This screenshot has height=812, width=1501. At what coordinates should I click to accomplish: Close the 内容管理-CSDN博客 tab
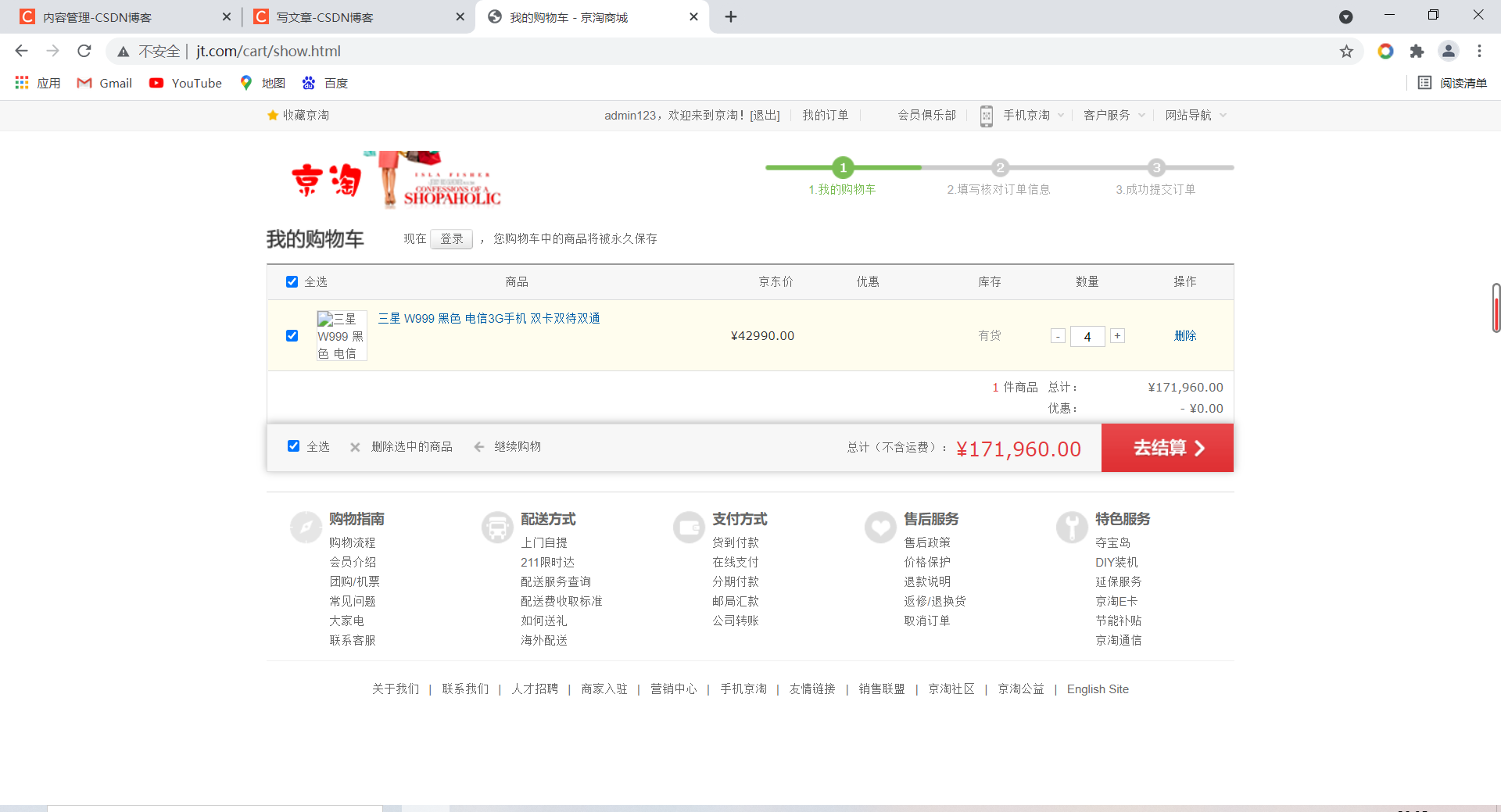[227, 16]
